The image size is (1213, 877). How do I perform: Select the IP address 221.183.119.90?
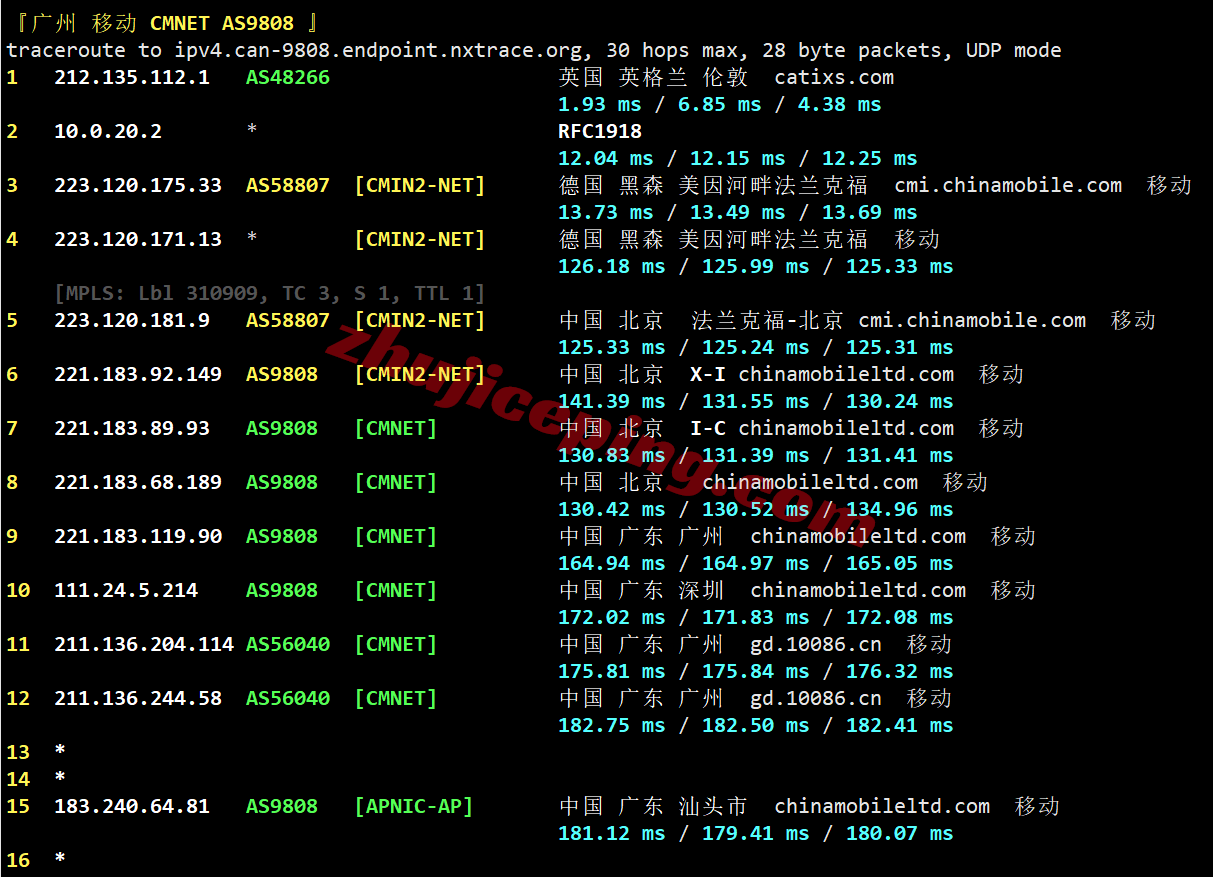[138, 536]
